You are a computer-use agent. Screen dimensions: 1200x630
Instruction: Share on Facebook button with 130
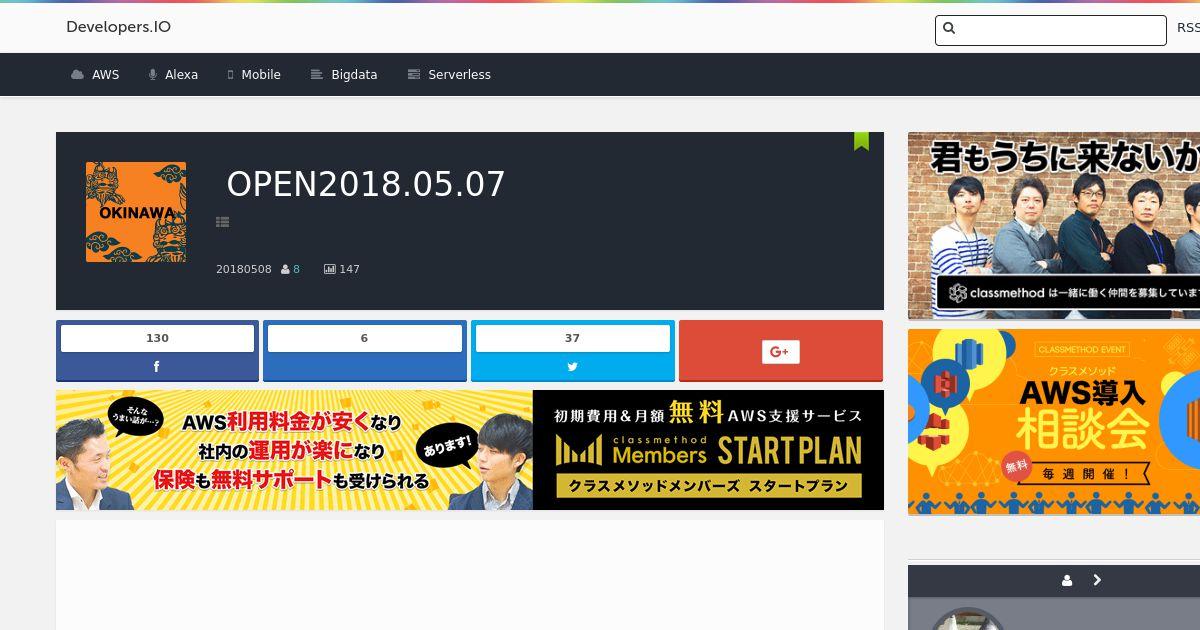[157, 351]
